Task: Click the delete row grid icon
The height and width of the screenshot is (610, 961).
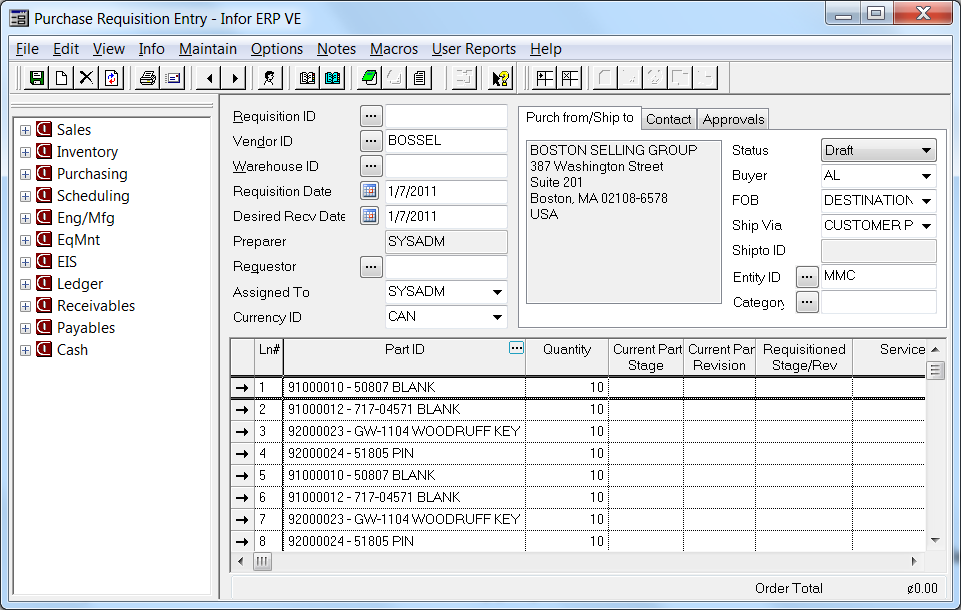Action: [570, 78]
